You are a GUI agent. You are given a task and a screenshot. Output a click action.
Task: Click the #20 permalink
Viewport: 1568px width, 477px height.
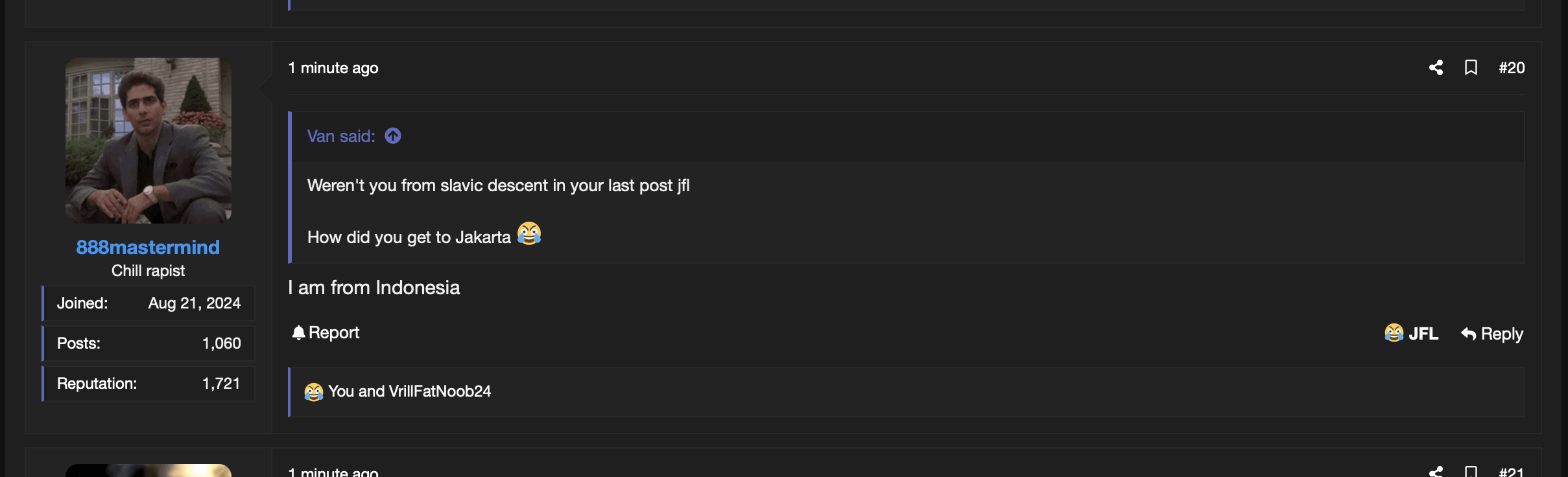pos(1512,67)
